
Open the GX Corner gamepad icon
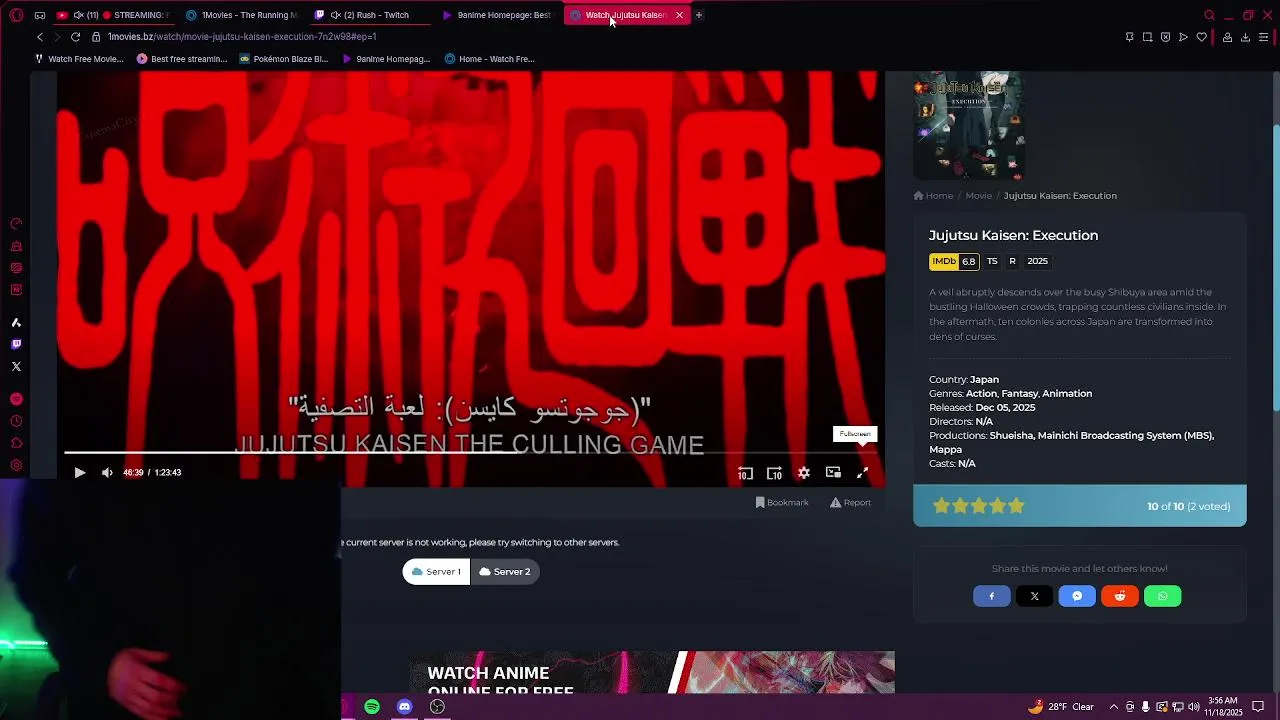point(39,15)
